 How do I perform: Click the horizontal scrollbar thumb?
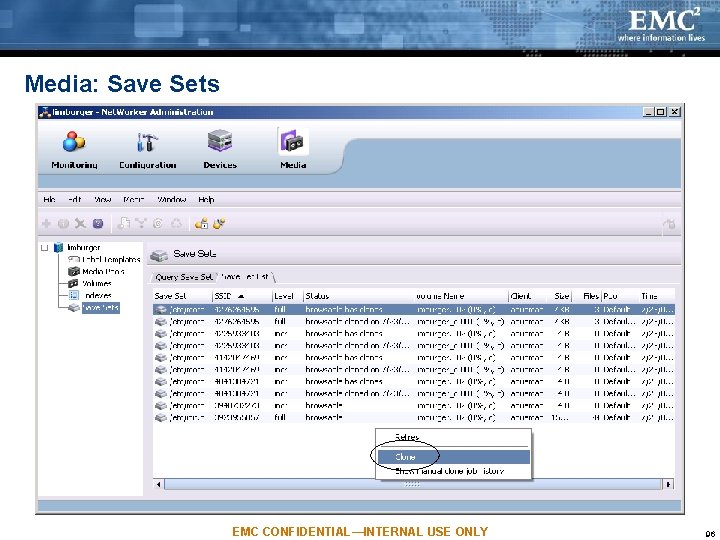[x=412, y=484]
